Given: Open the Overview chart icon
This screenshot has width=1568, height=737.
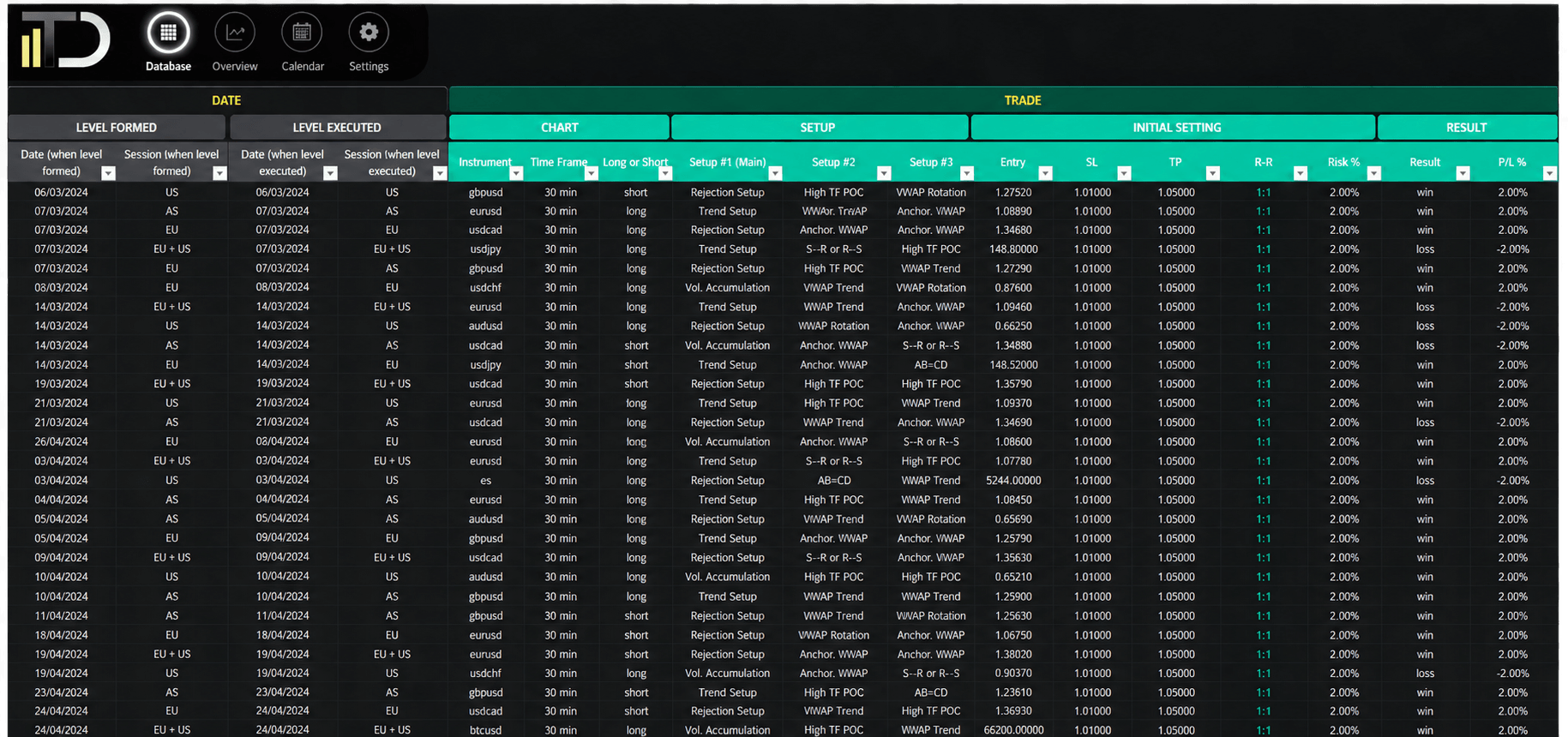Looking at the screenshot, I should coord(235,33).
